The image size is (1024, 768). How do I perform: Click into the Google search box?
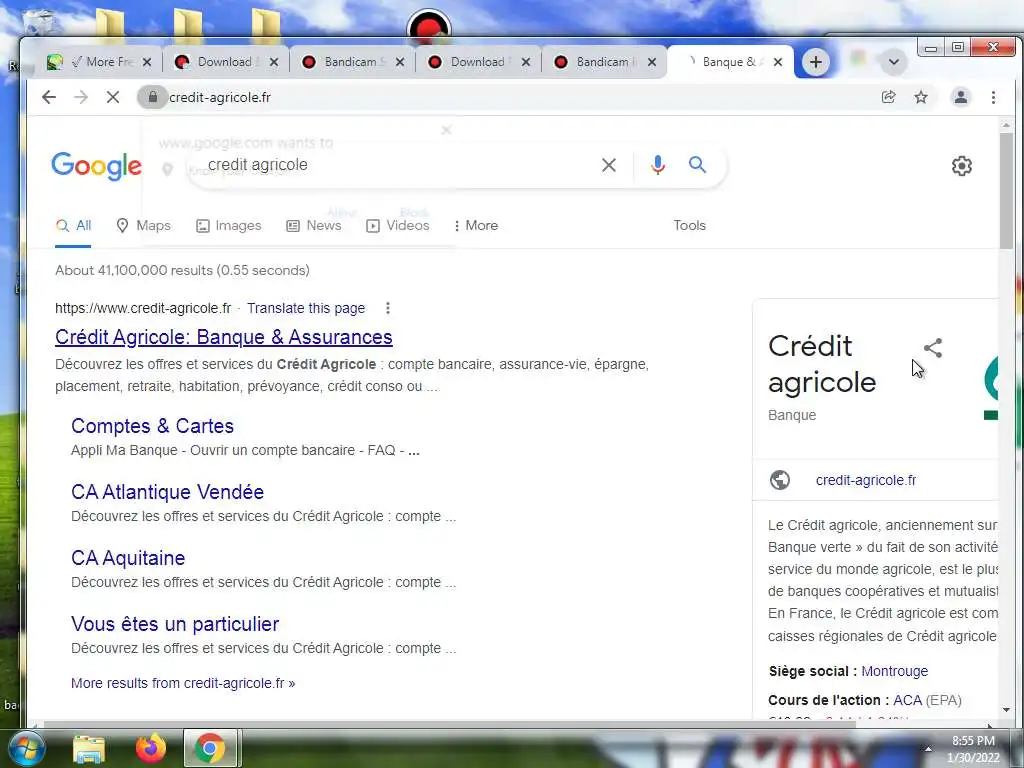(398, 165)
